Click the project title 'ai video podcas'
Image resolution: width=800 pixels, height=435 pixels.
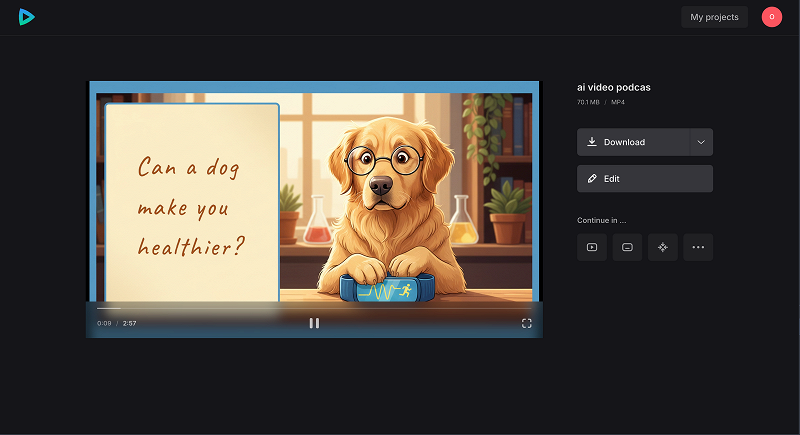pos(614,88)
